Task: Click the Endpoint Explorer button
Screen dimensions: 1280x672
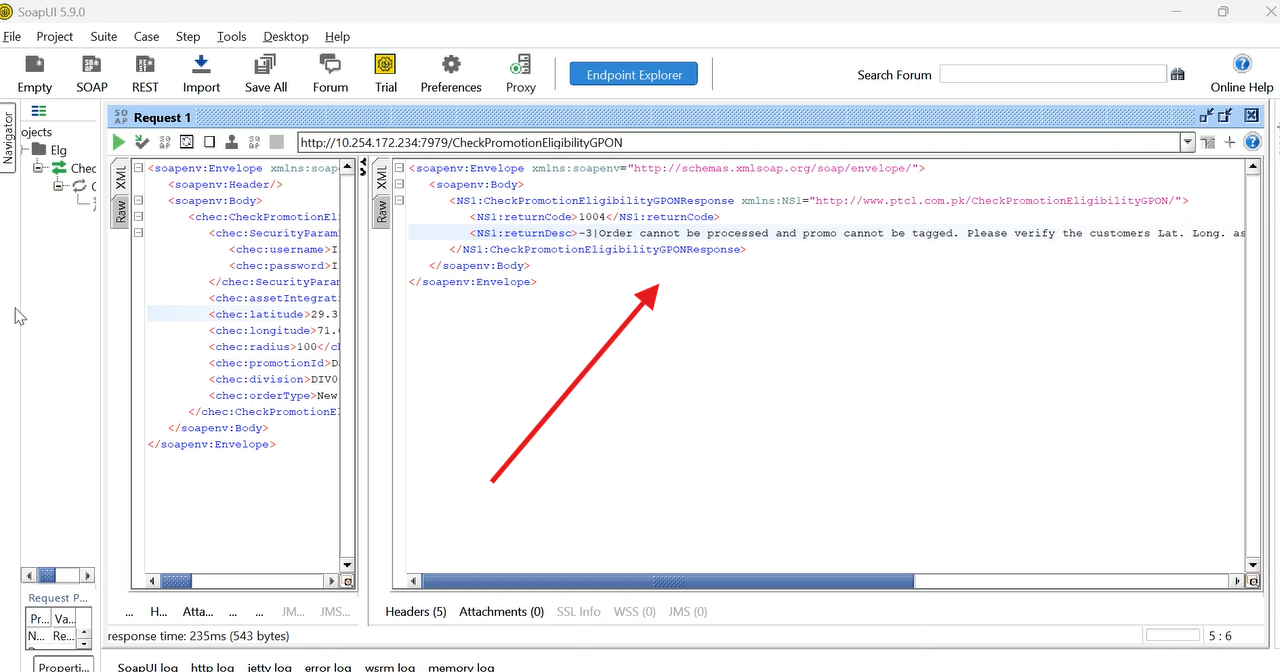Action: coord(634,74)
